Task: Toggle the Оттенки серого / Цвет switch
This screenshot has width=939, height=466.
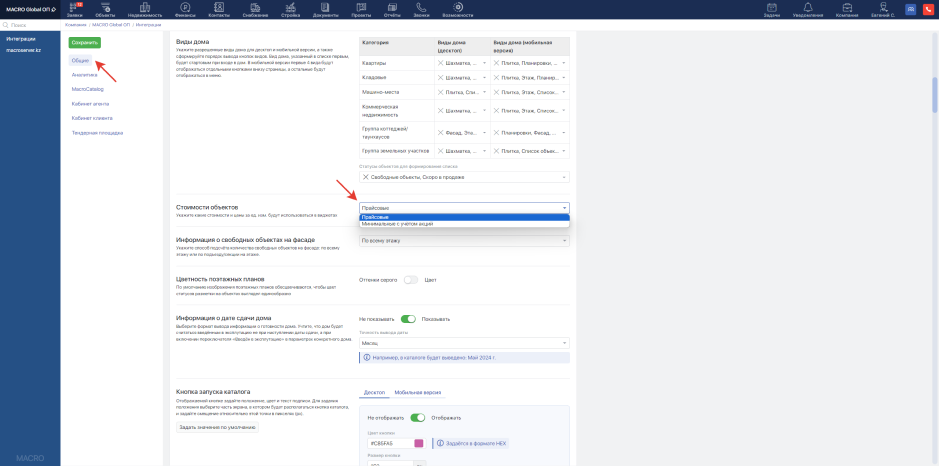Action: coord(410,280)
